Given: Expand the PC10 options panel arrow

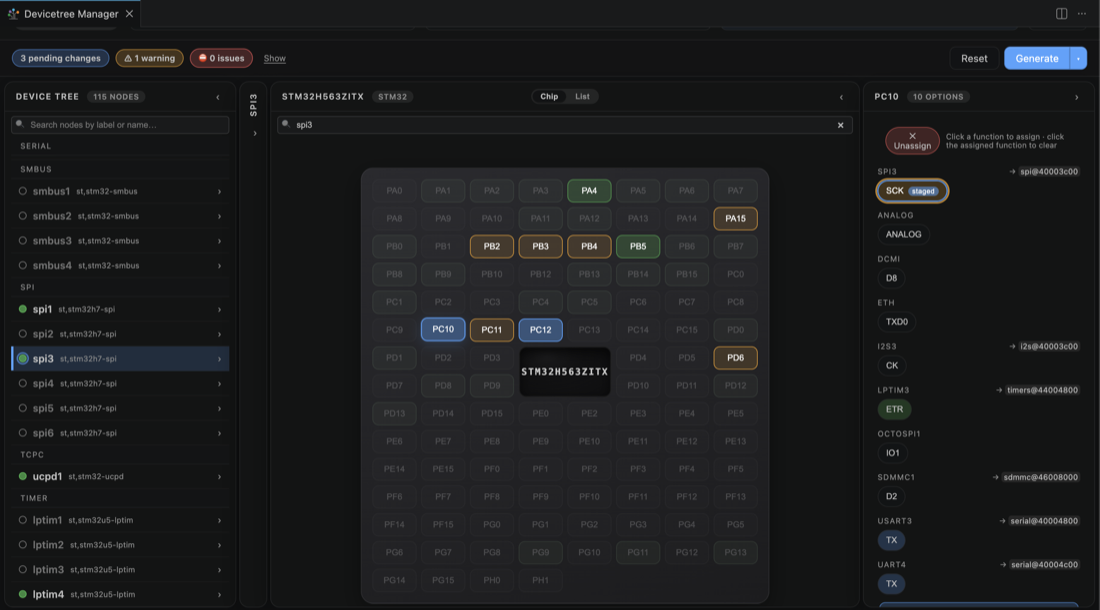Looking at the screenshot, I should click(x=1077, y=97).
